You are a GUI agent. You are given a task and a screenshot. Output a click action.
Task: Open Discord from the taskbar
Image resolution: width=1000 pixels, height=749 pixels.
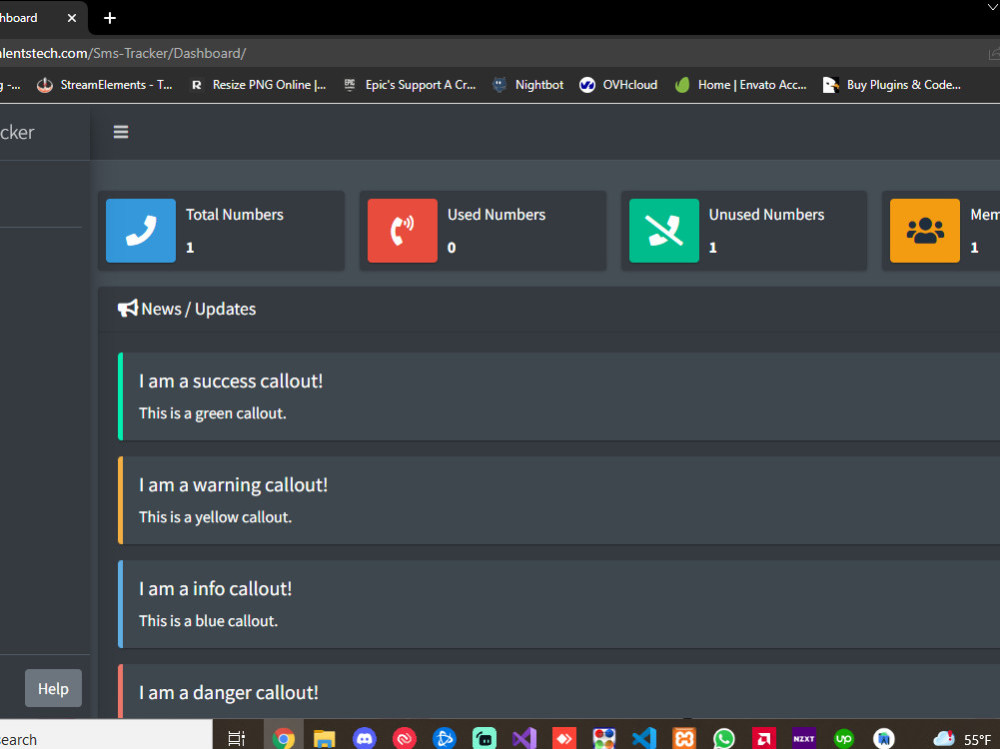tap(364, 738)
